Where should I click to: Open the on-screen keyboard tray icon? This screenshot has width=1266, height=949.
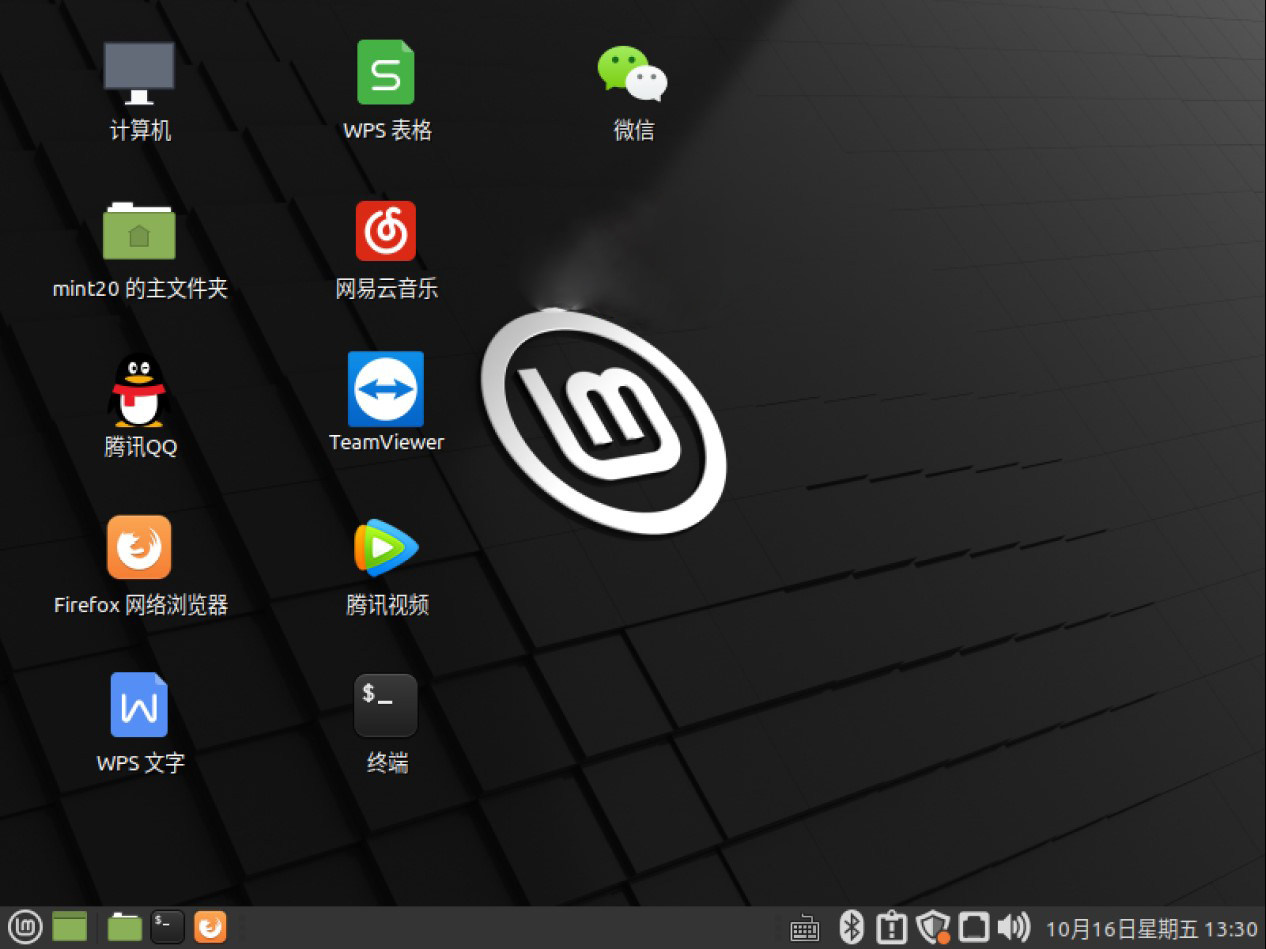[x=805, y=928]
